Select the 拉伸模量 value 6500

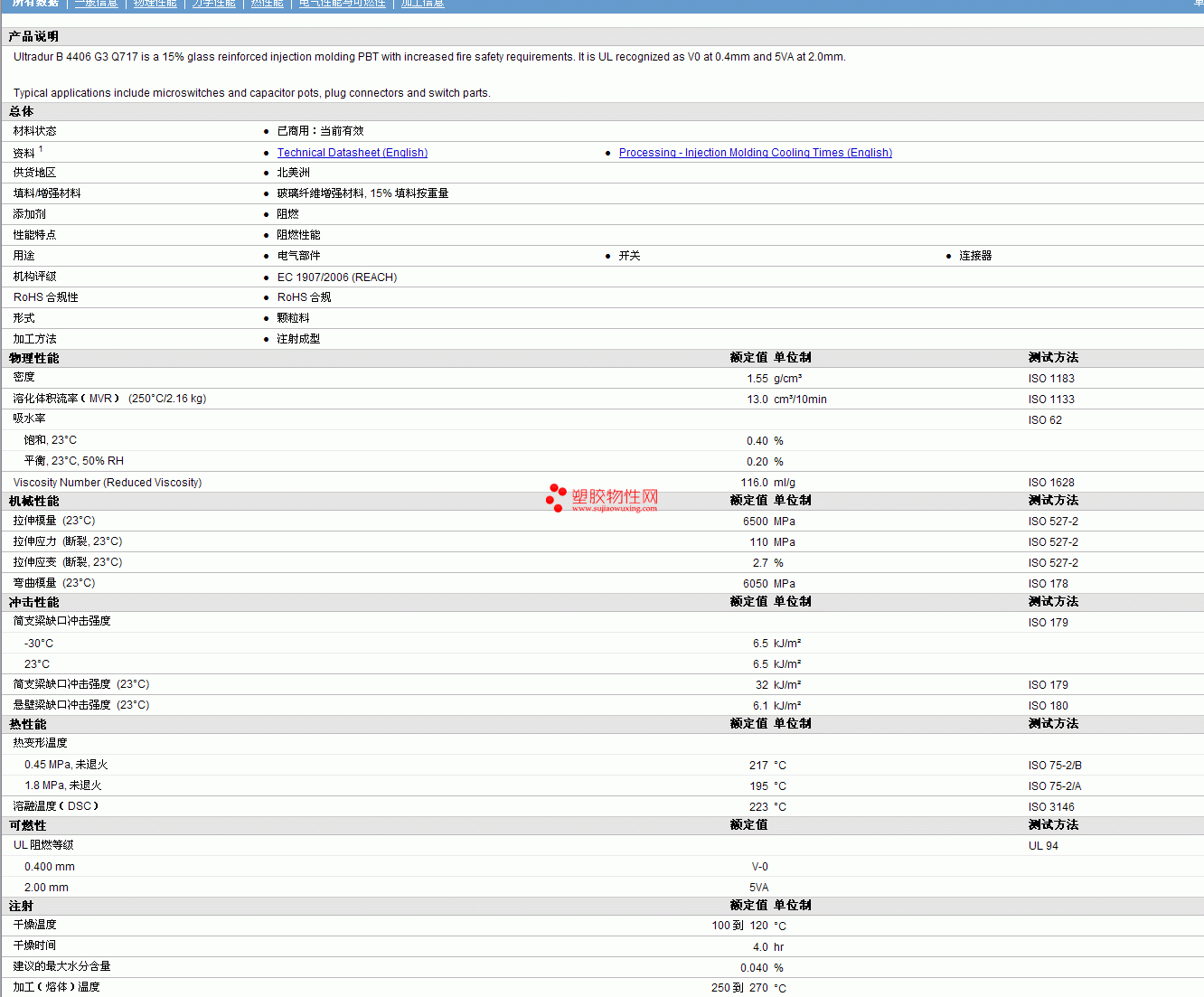[x=756, y=522]
